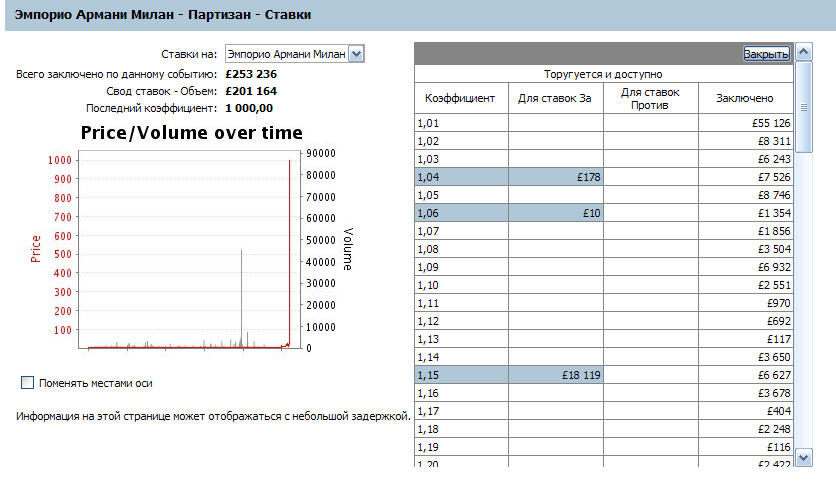Click the 'Торгуется и доступно' table heading

603,74
